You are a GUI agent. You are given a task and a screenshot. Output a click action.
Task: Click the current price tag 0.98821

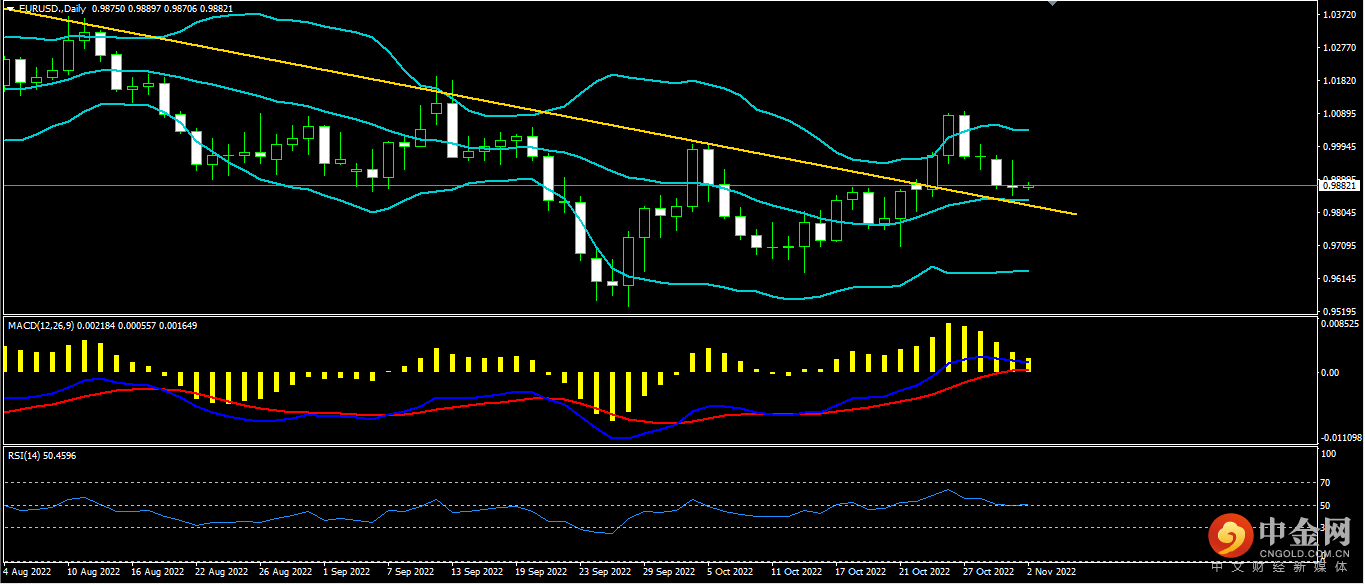point(1337,185)
